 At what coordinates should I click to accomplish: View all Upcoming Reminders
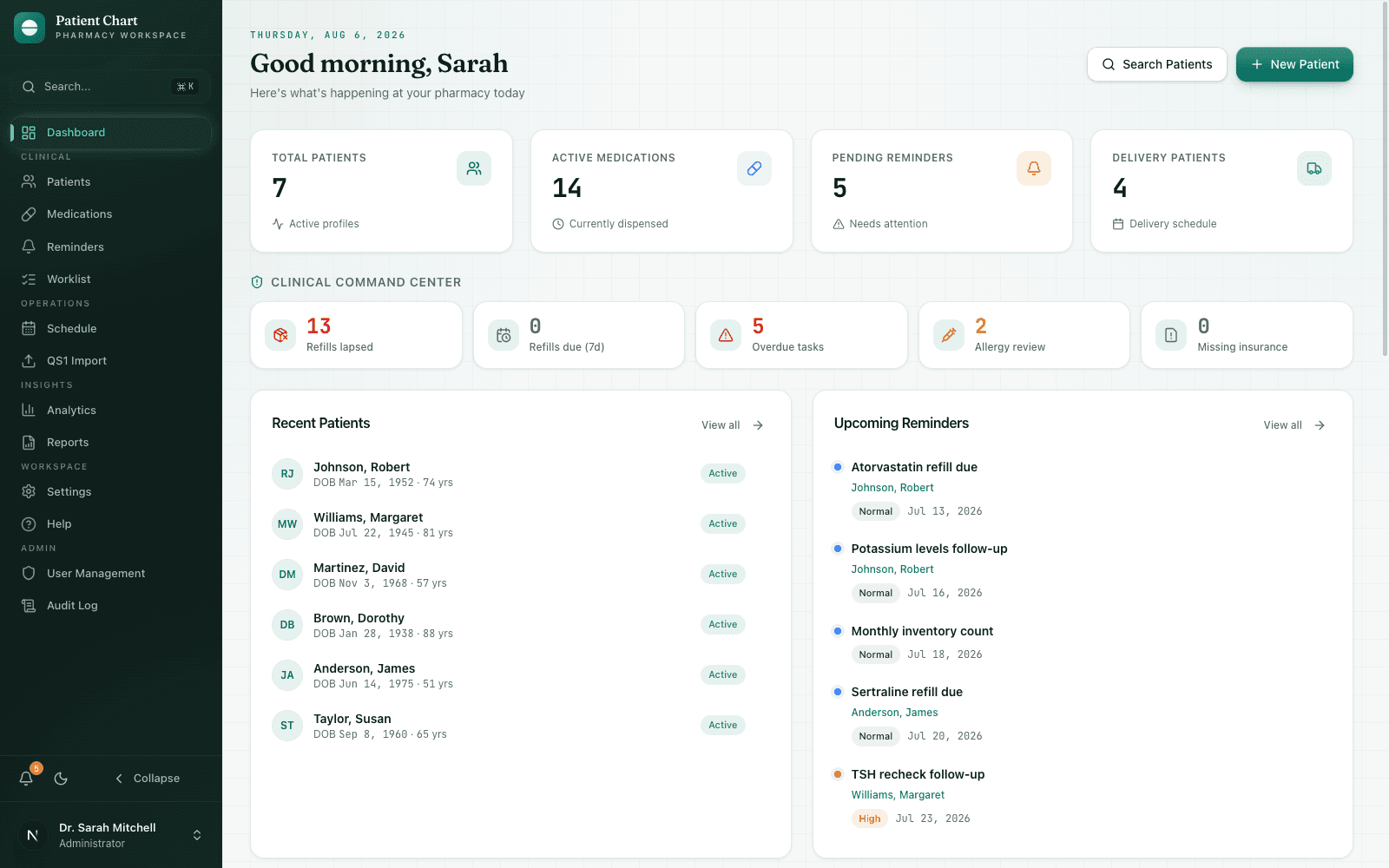pos(1294,425)
